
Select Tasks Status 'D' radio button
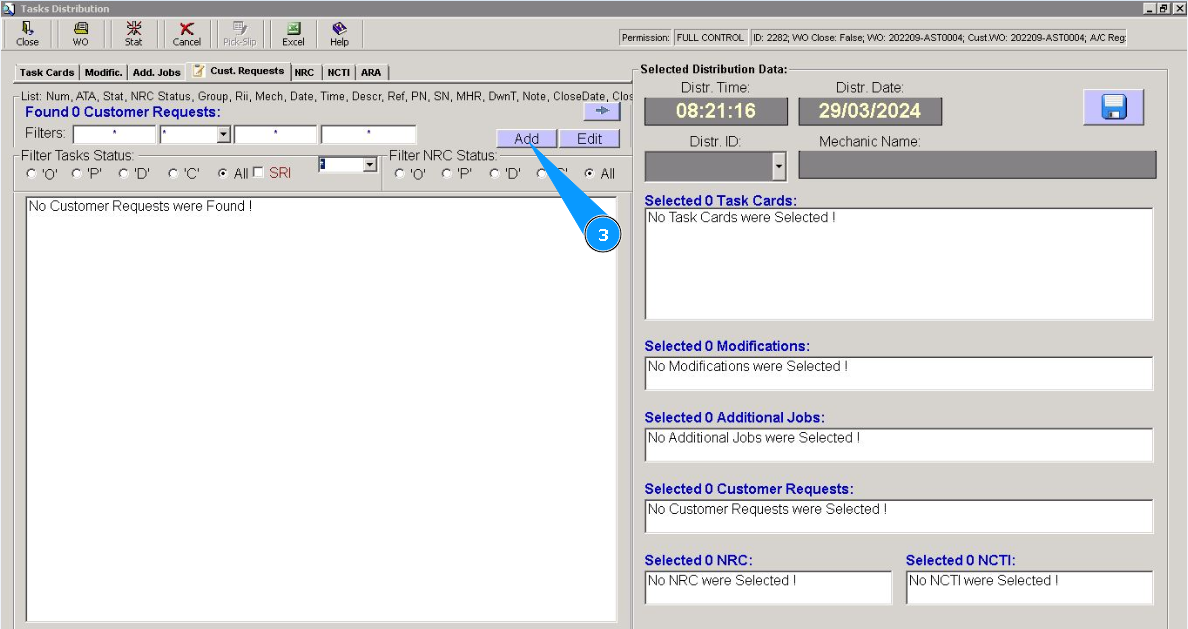(x=124, y=174)
